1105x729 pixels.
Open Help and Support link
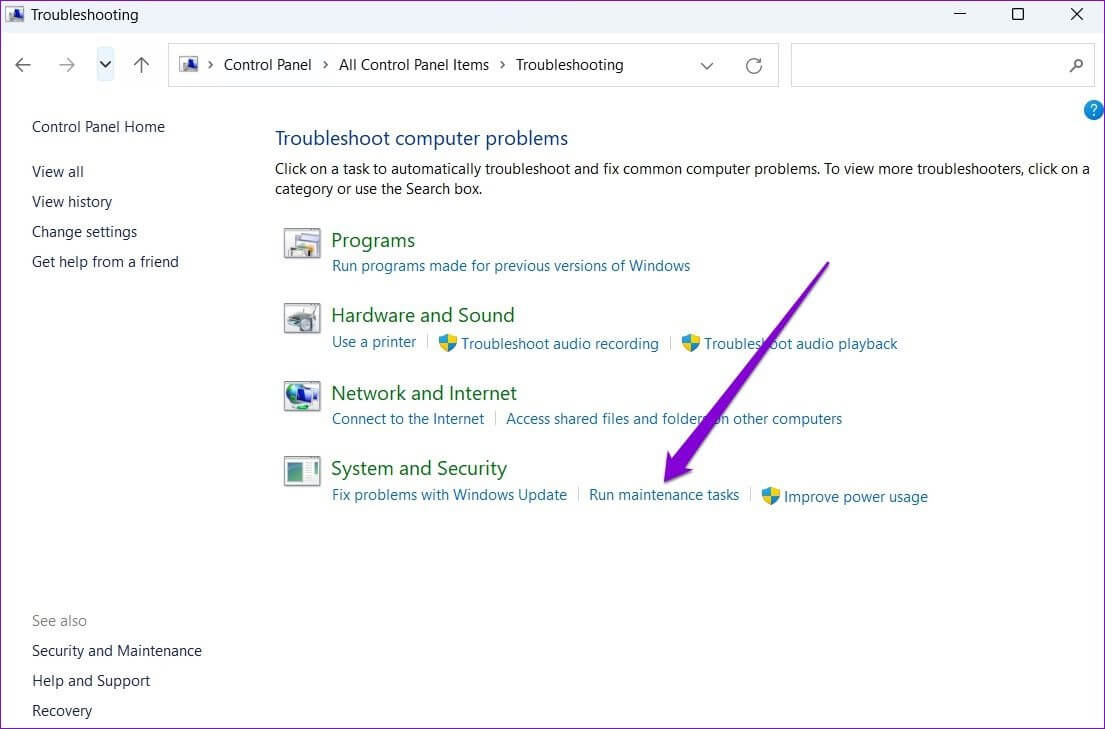pos(91,681)
